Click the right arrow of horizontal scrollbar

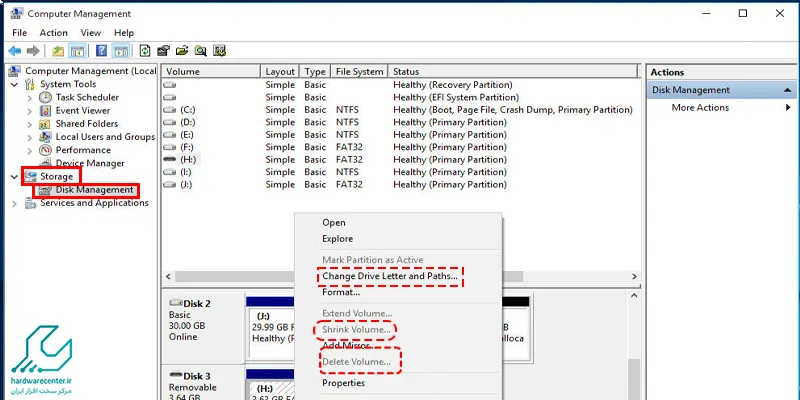[634, 276]
